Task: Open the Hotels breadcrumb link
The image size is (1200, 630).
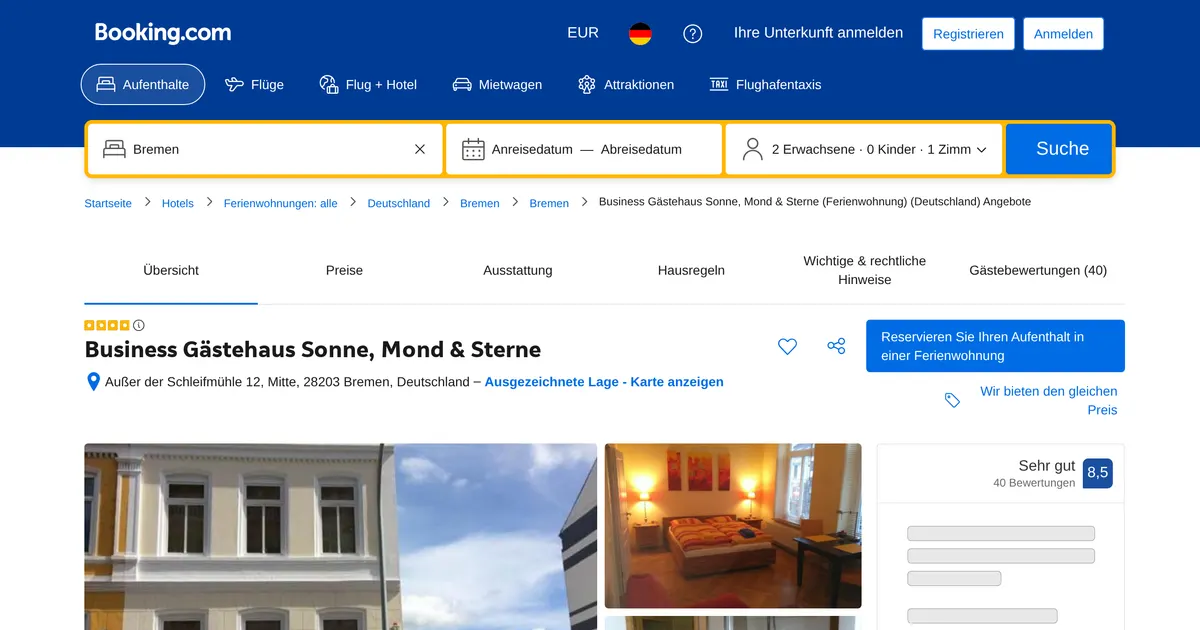Action: 178,203
